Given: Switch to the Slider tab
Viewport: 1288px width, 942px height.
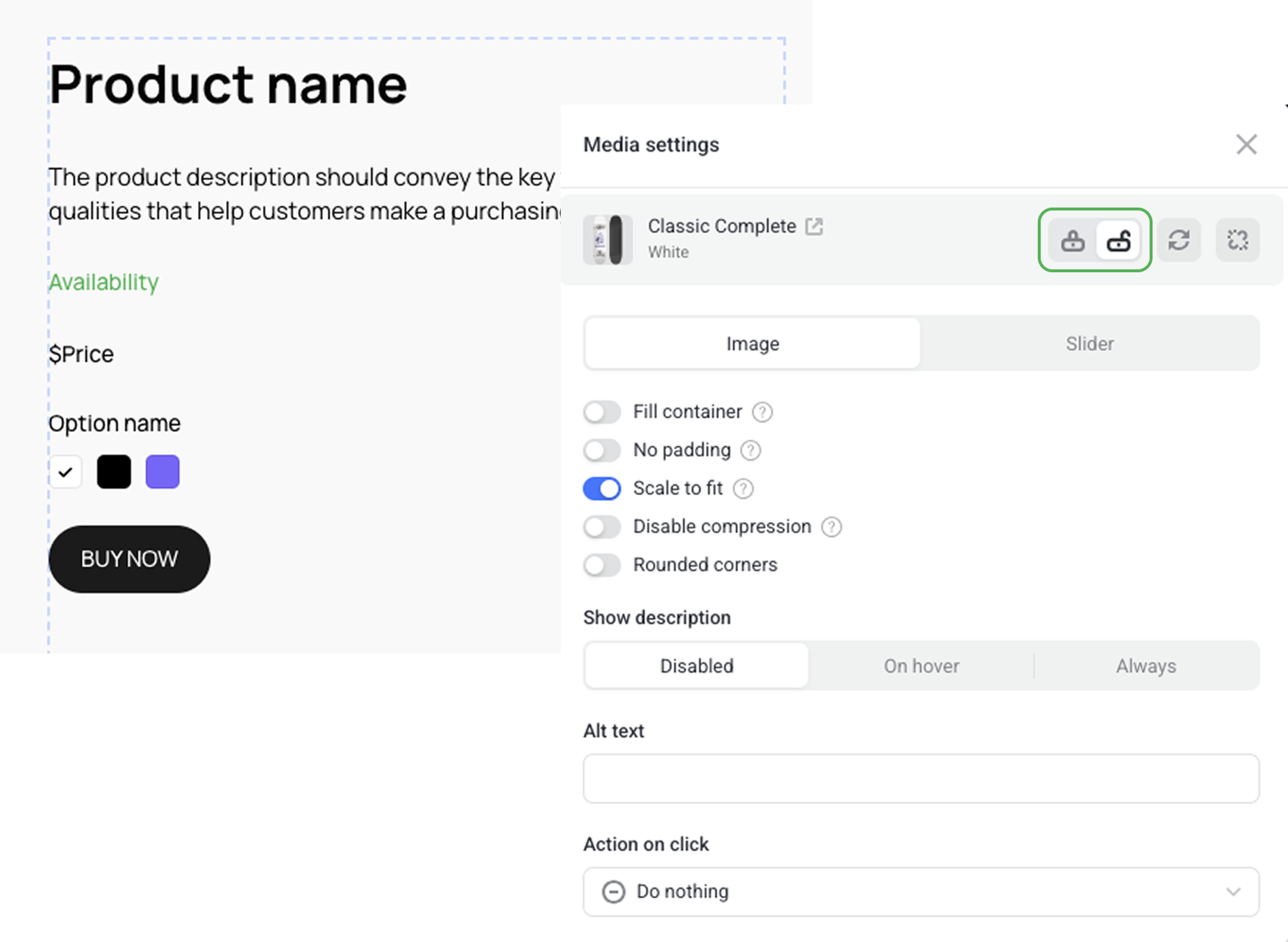Looking at the screenshot, I should [1089, 344].
